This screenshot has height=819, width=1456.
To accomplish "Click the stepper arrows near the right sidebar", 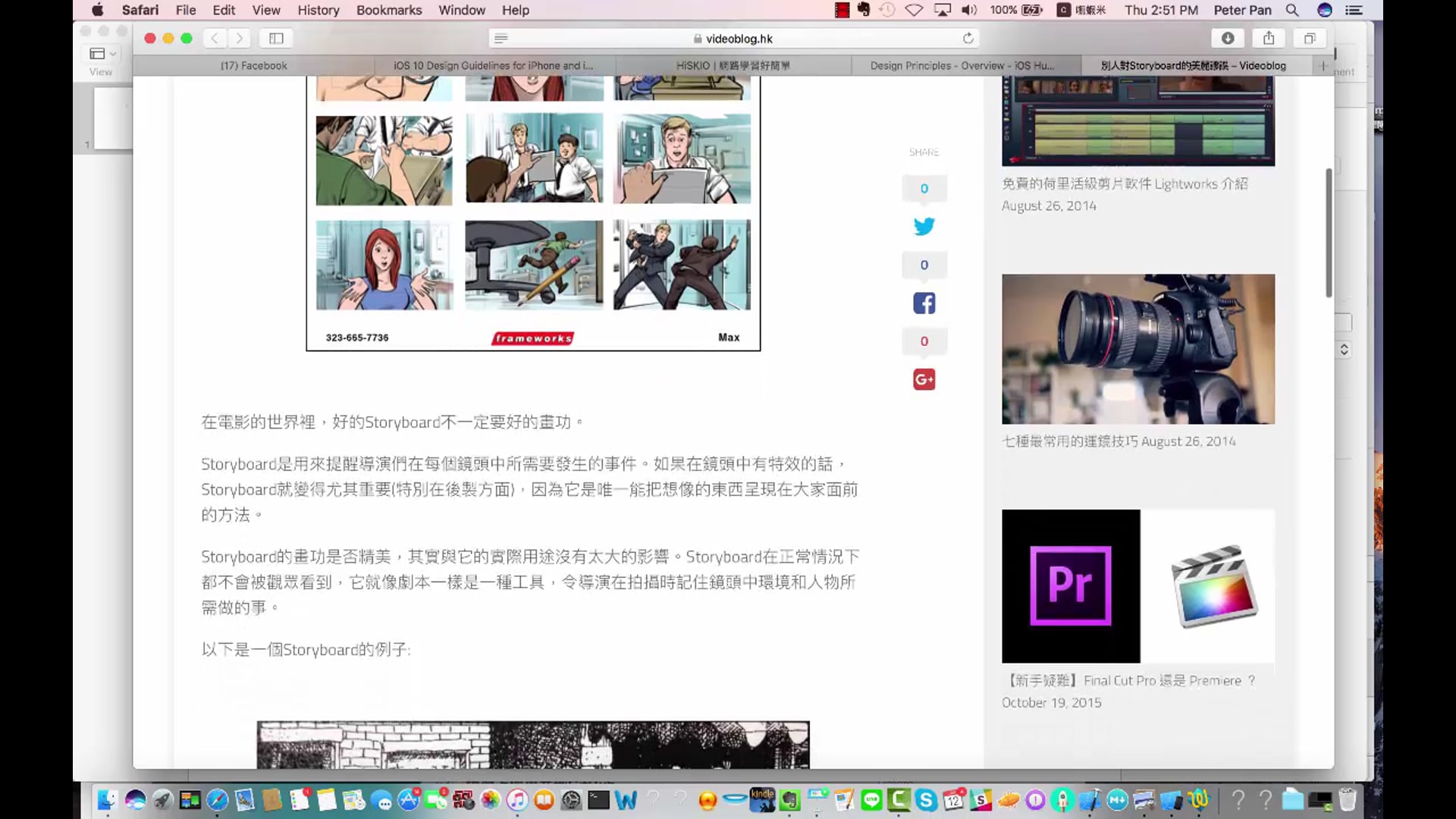I will 1345,350.
